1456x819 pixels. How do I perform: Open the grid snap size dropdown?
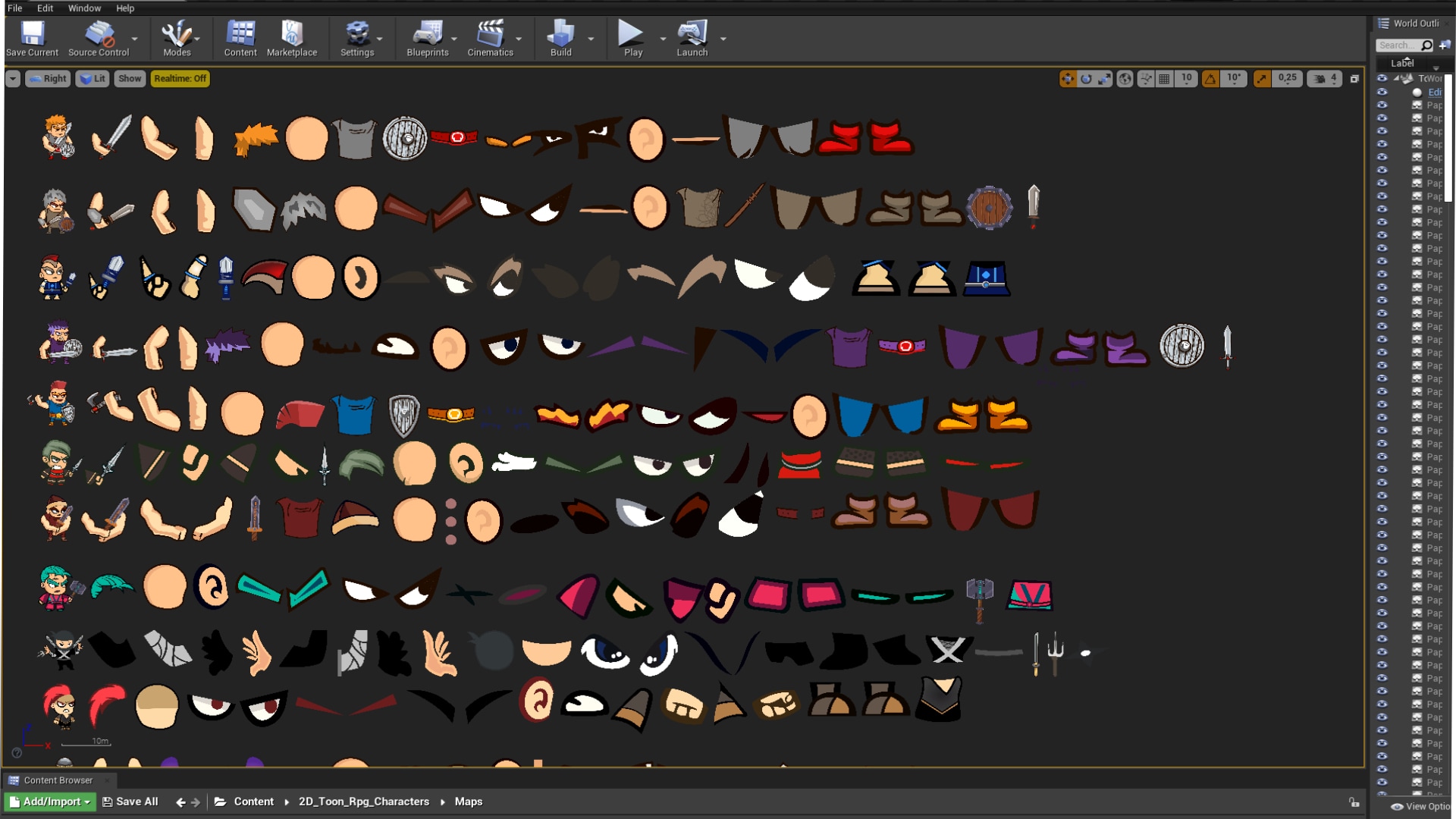1185,78
